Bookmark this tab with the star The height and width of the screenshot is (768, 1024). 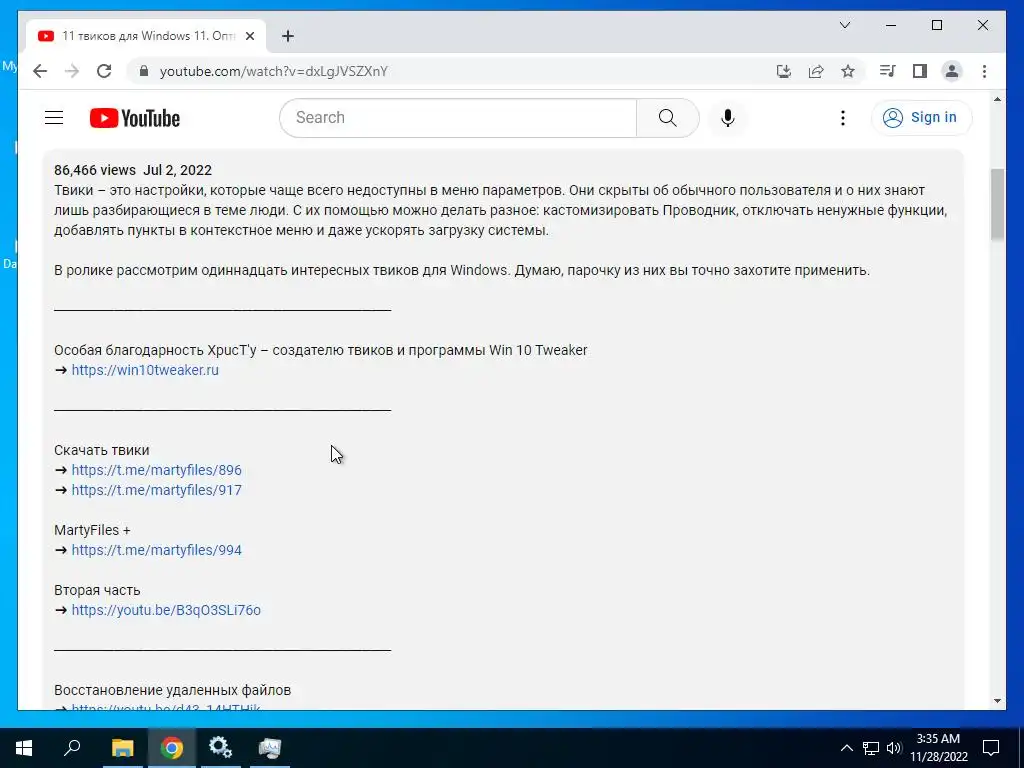[848, 71]
